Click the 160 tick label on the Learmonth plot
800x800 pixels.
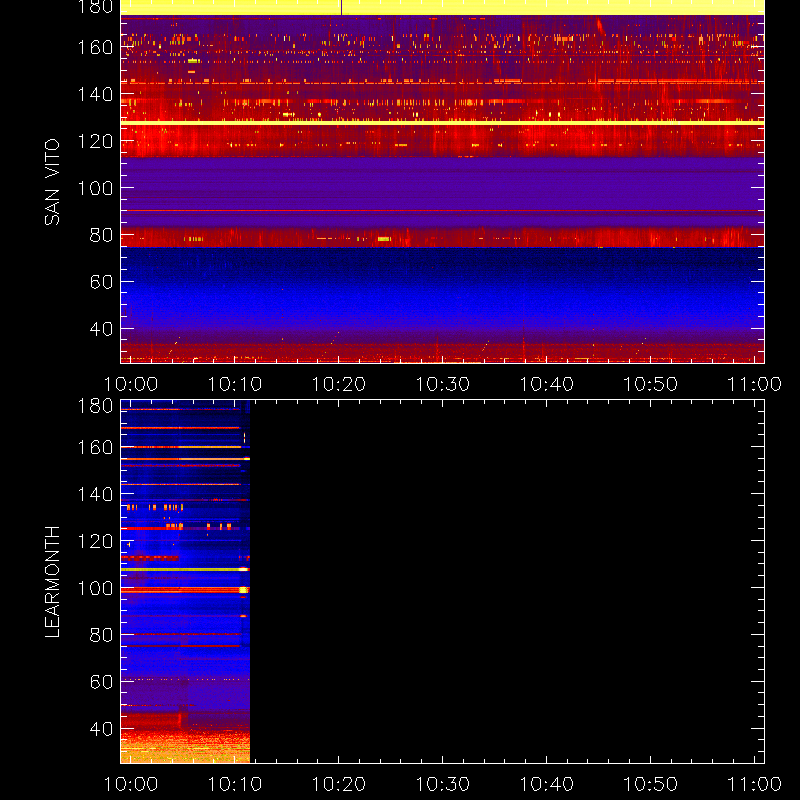pos(95,447)
